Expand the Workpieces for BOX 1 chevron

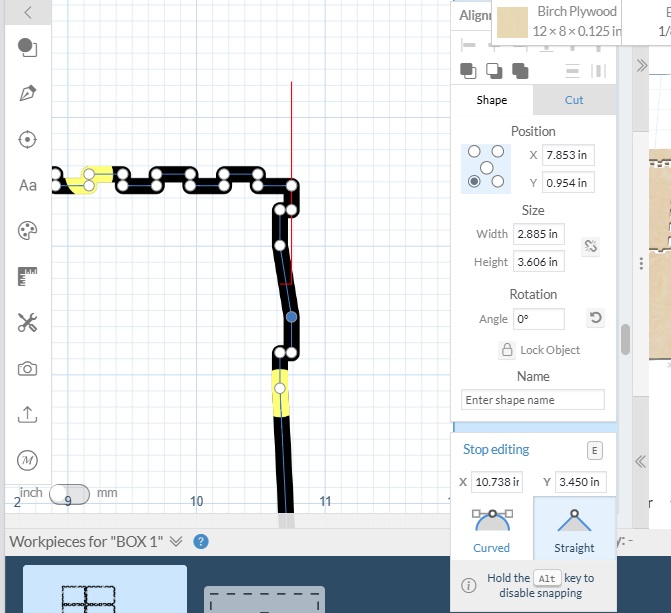(x=176, y=541)
